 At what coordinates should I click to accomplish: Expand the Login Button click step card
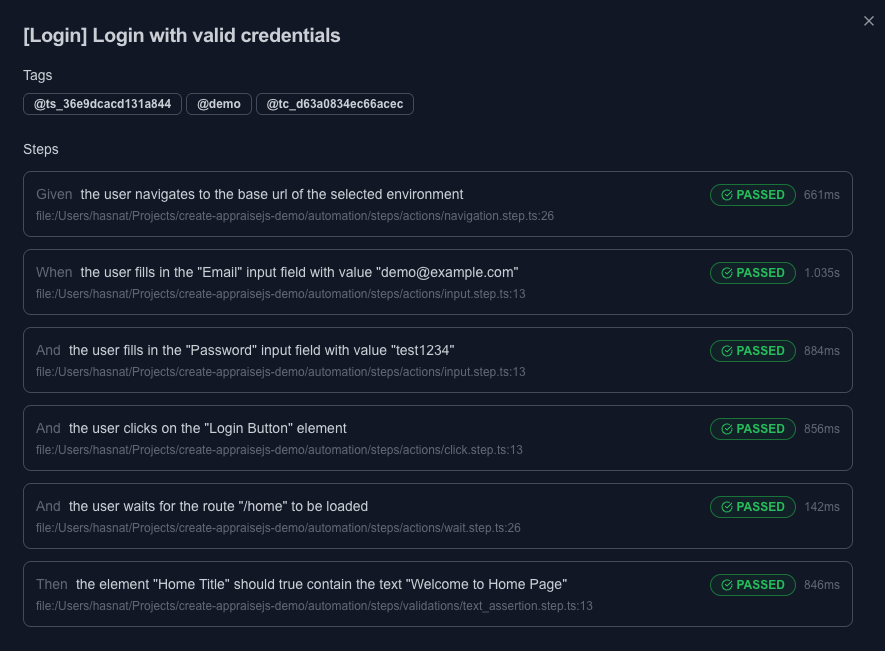[438, 437]
